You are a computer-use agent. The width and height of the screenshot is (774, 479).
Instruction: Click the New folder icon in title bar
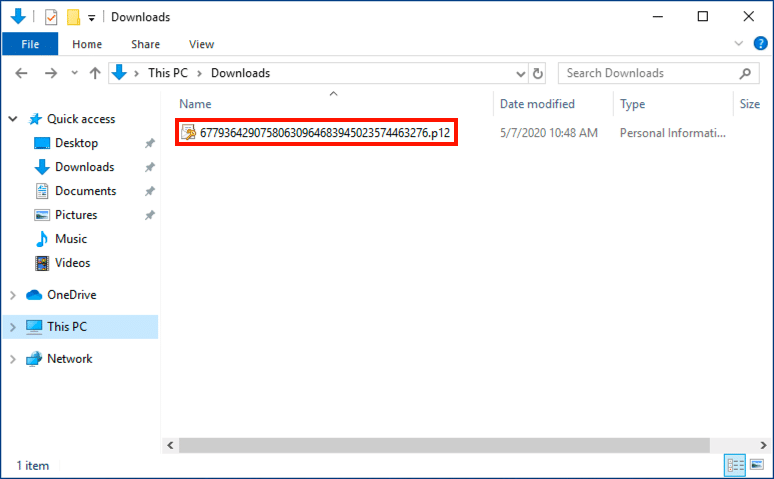(x=73, y=17)
